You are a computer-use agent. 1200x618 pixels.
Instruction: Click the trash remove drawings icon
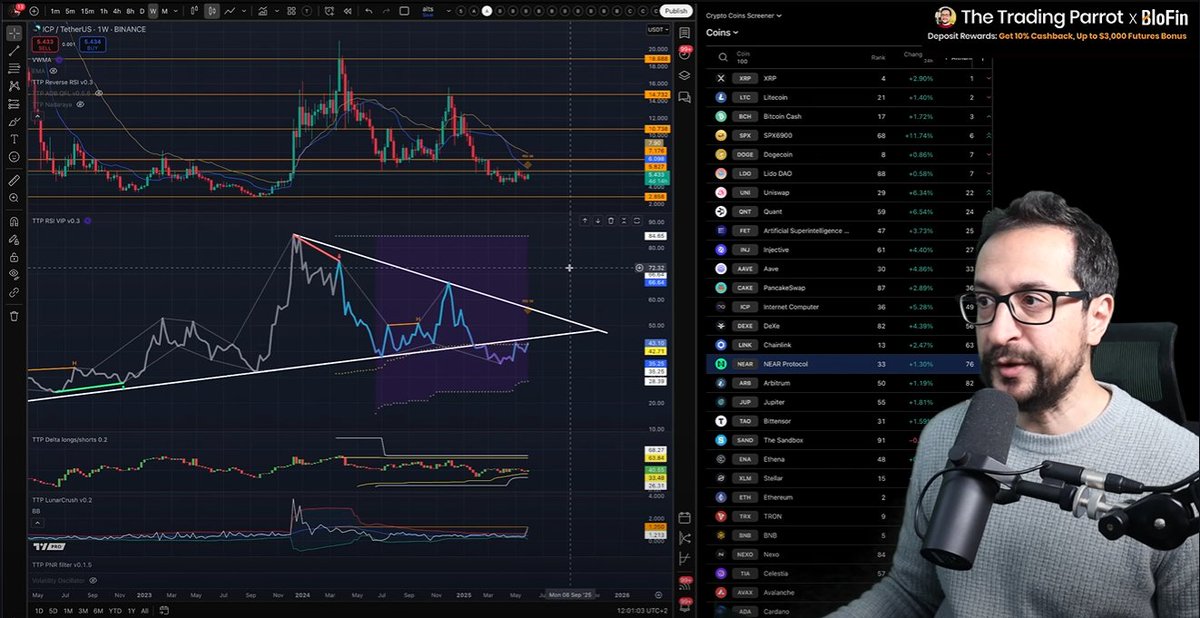tap(14, 315)
